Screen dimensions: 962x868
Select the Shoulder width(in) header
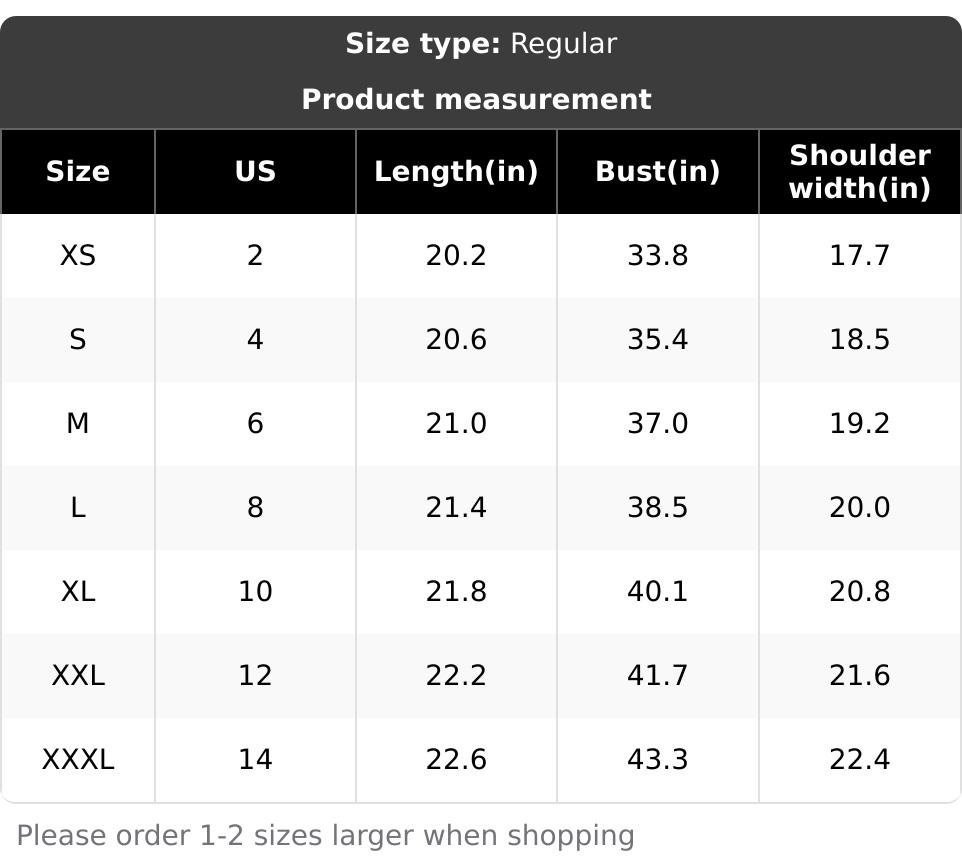(859, 172)
